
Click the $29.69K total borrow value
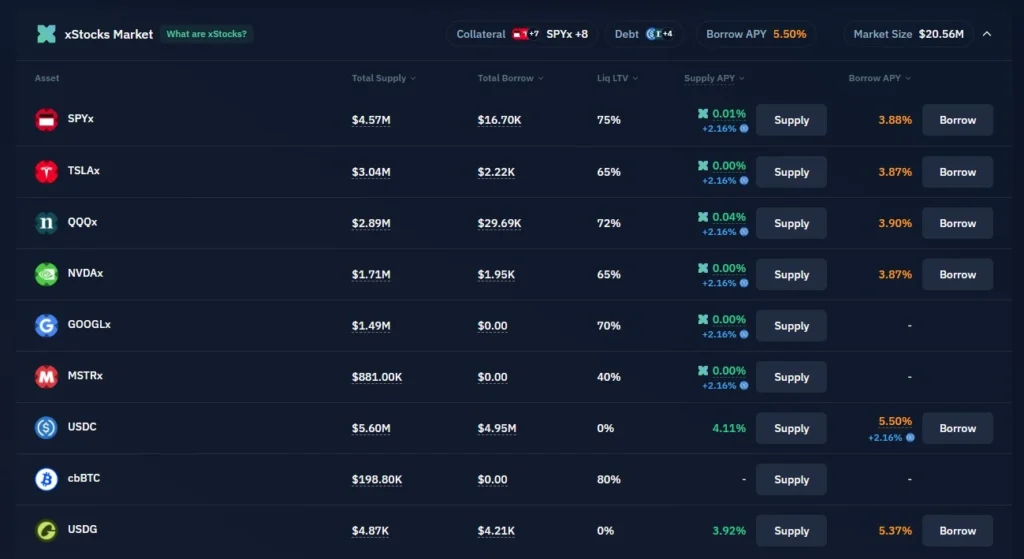[x=499, y=223]
